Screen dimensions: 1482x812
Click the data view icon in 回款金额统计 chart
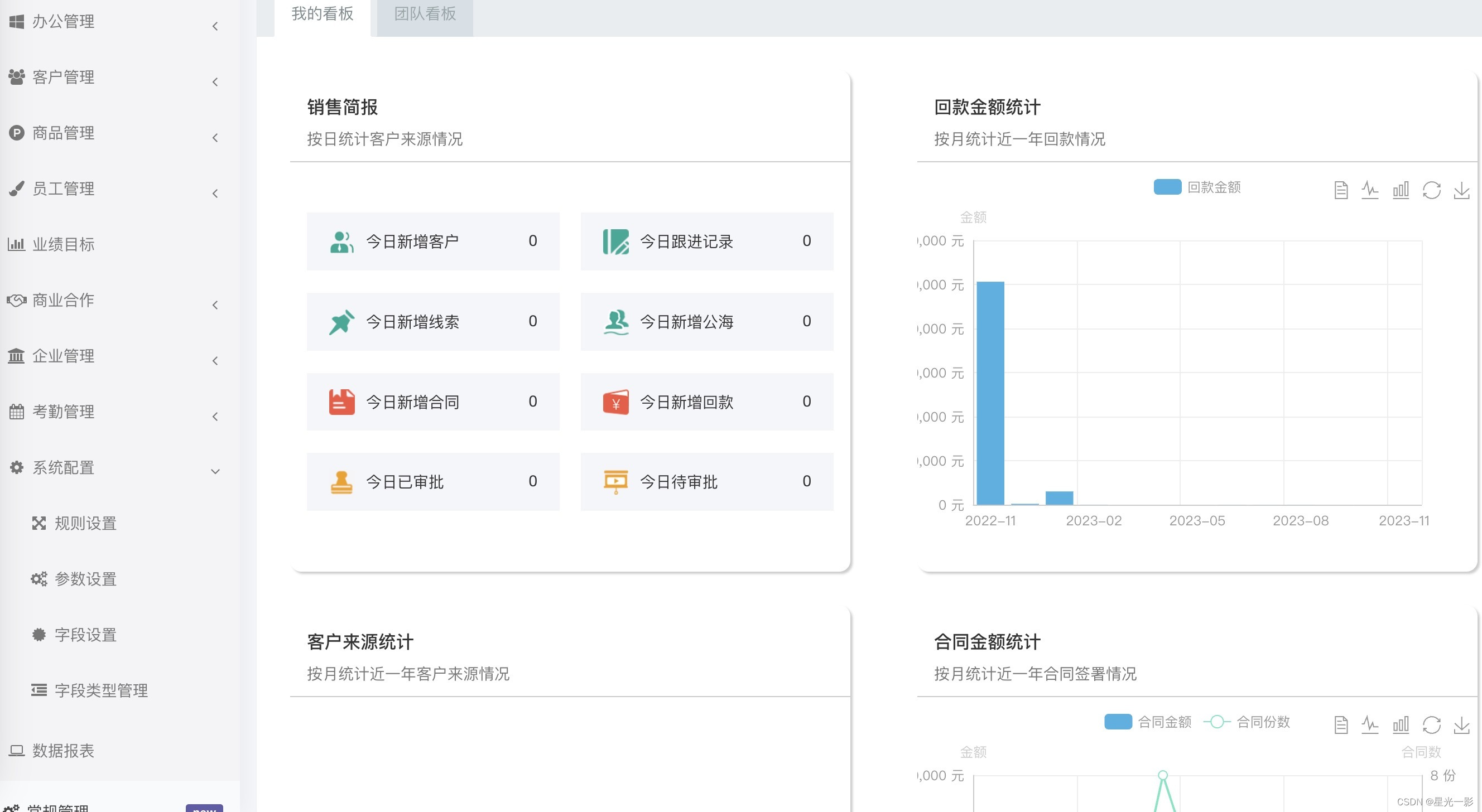1340,190
